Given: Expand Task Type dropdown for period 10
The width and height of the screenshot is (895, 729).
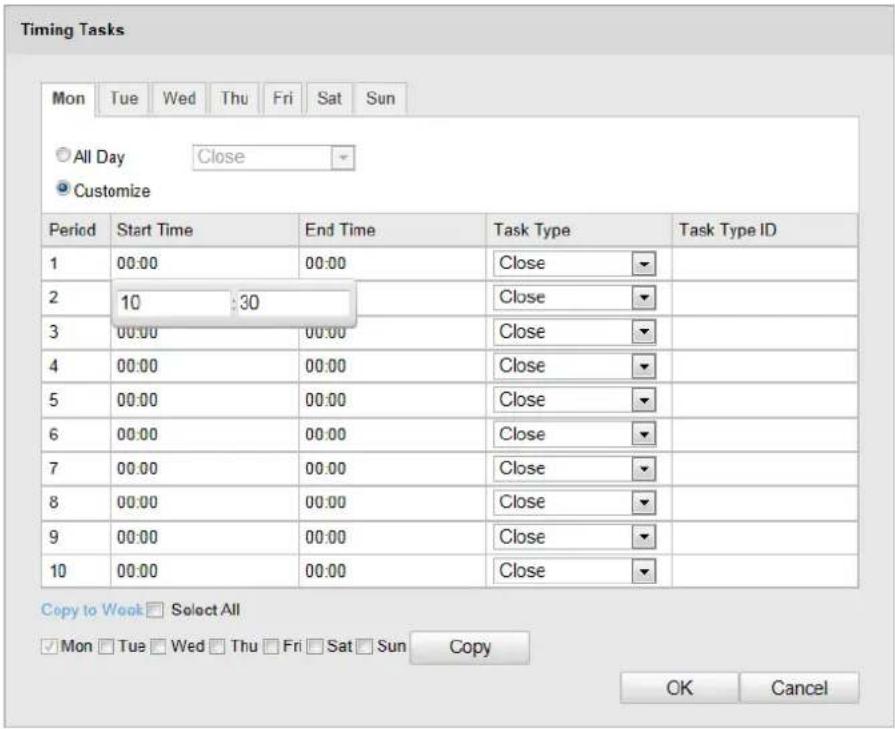Looking at the screenshot, I should (x=574, y=571).
